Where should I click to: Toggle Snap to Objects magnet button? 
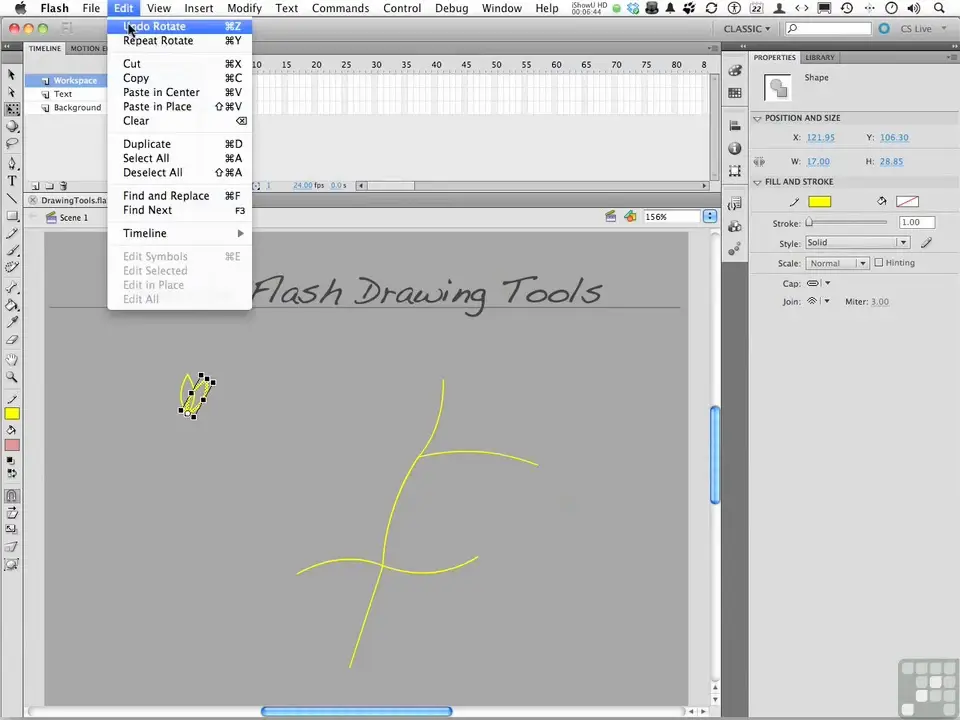12,495
